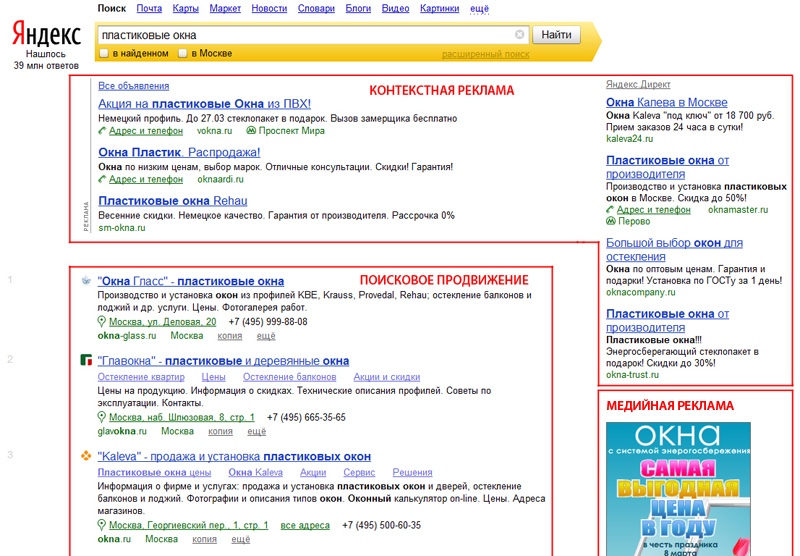The height and width of the screenshot is (556, 800).
Task: Click the Найти search button
Action: [556, 35]
